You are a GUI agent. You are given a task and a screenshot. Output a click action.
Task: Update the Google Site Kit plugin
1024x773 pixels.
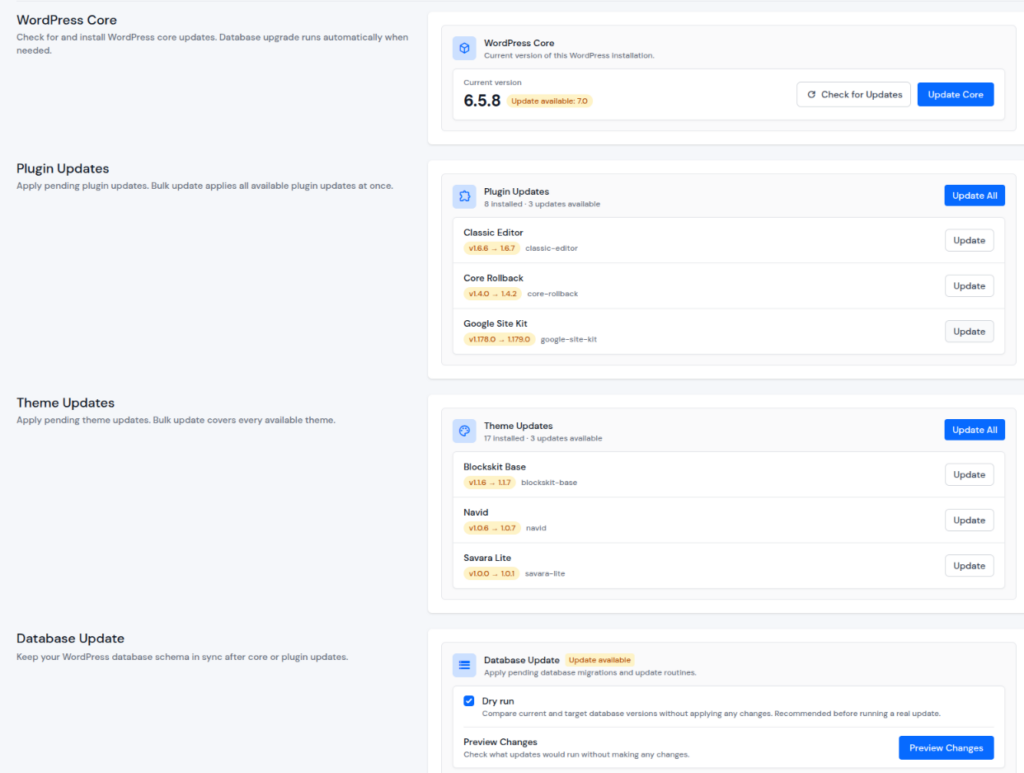(969, 332)
